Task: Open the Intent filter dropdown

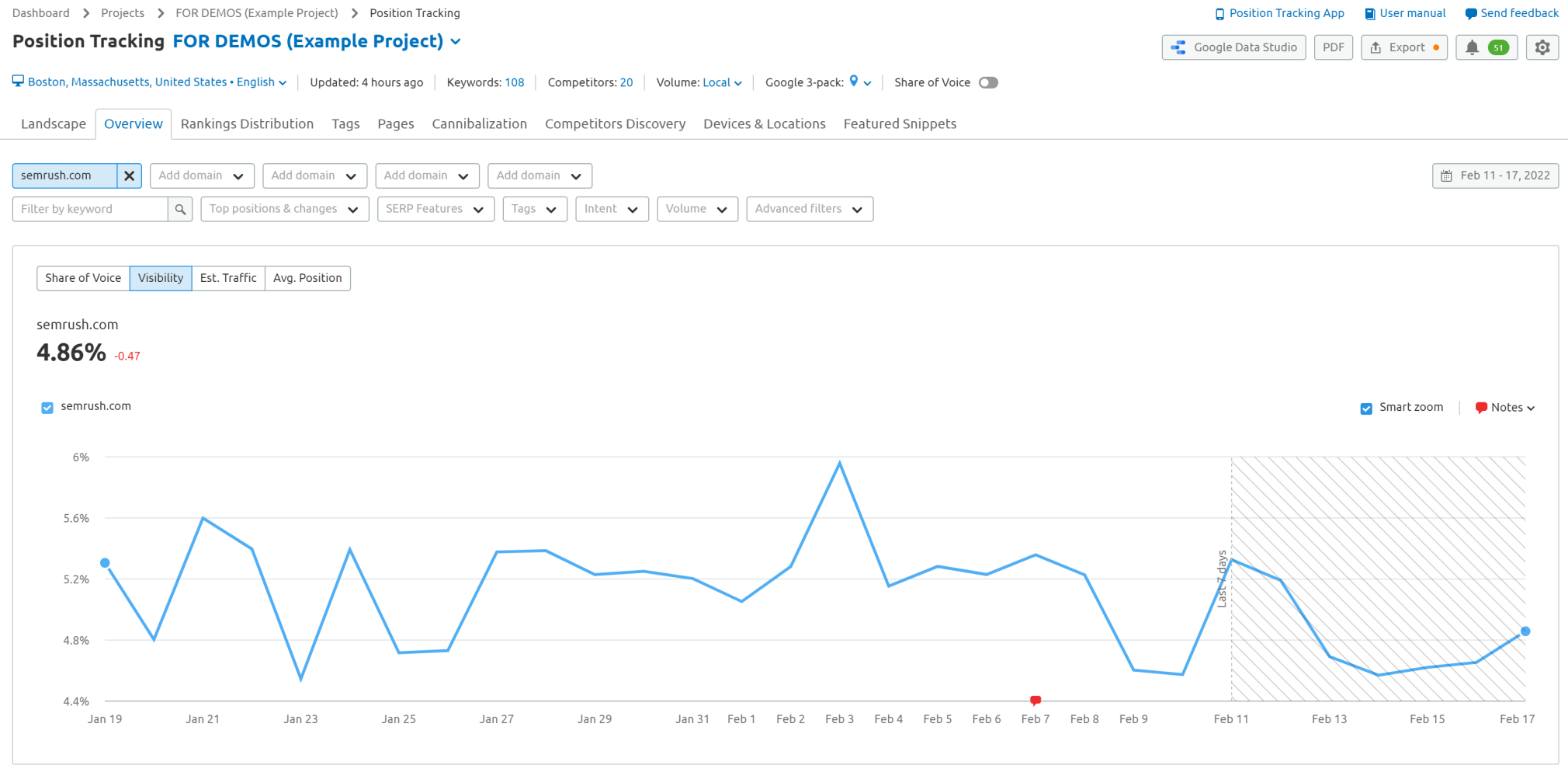Action: (612, 209)
